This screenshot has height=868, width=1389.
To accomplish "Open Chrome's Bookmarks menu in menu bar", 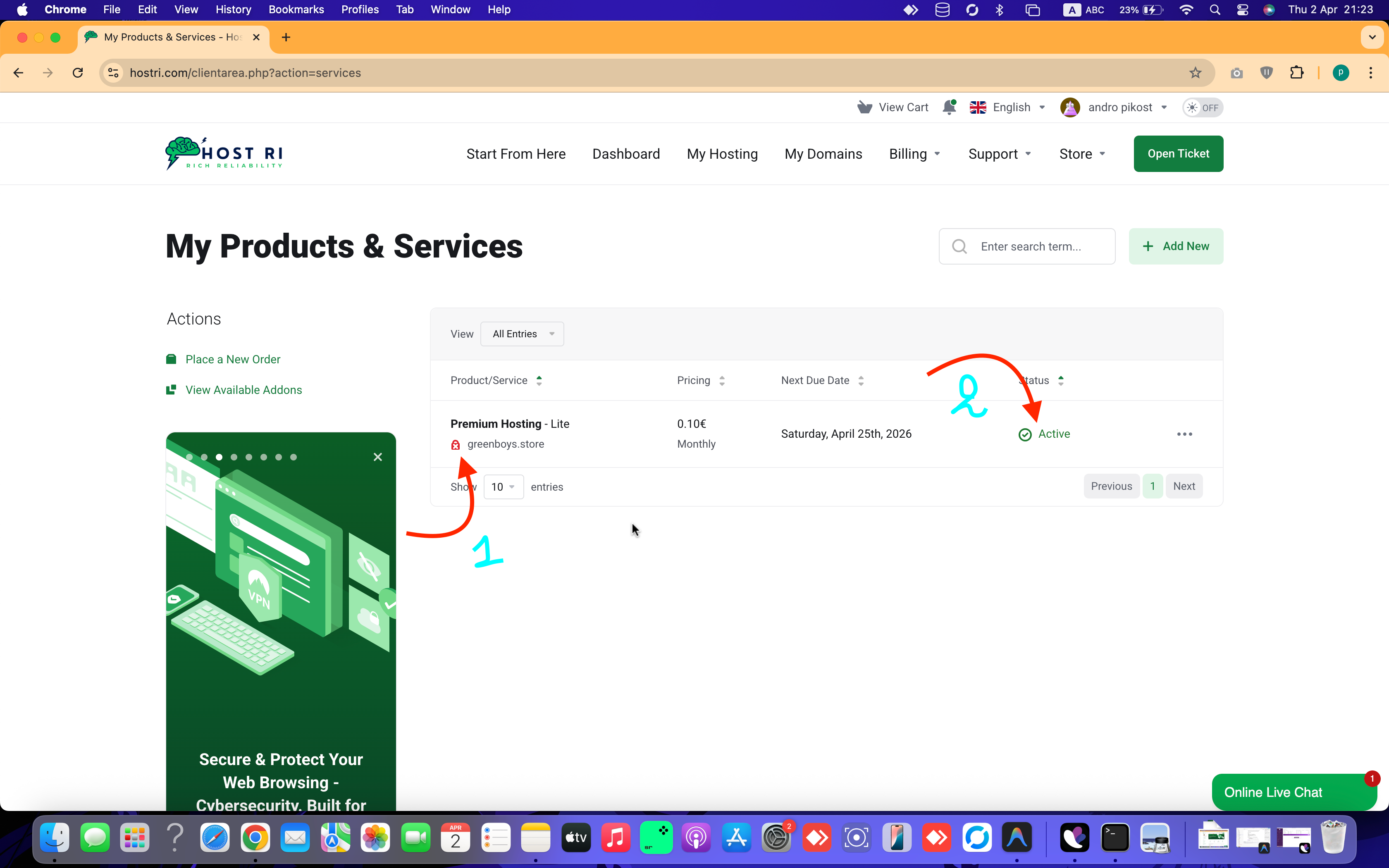I will (296, 10).
